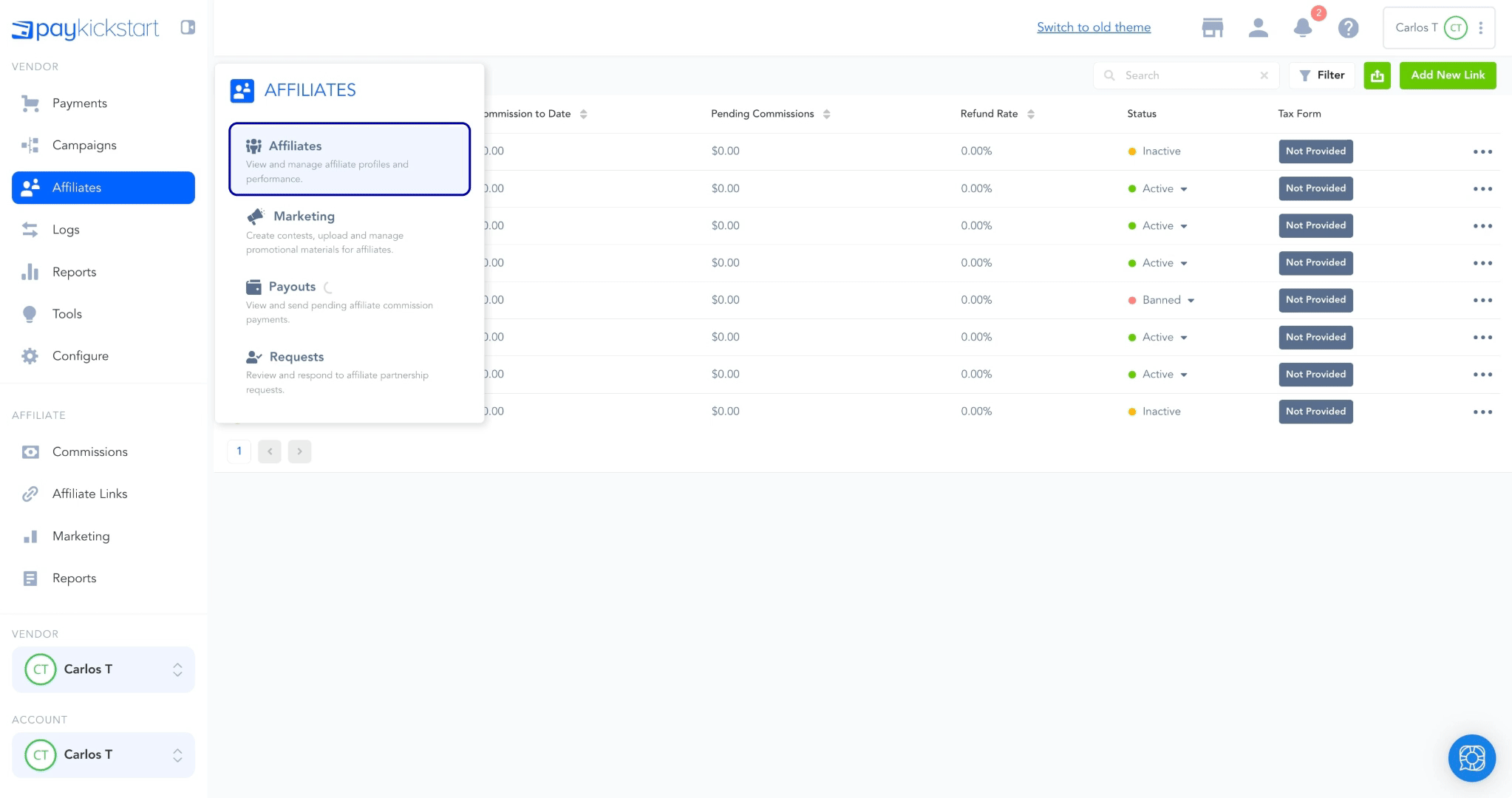Open Marketing in the Affiliates submenu

[304, 216]
